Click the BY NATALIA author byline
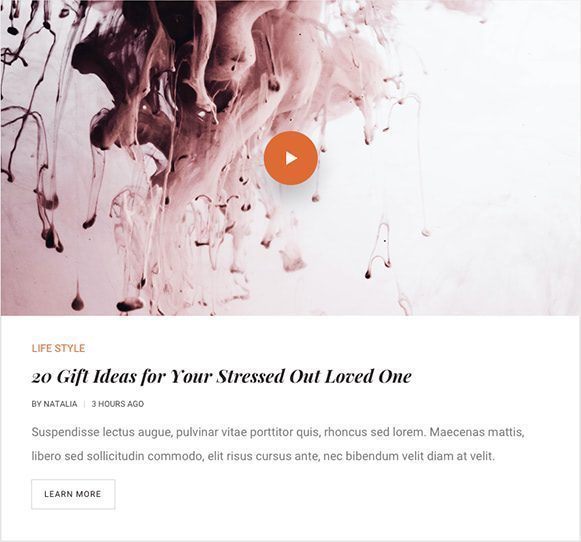Screen dimensions: 581x542 pos(54,404)
